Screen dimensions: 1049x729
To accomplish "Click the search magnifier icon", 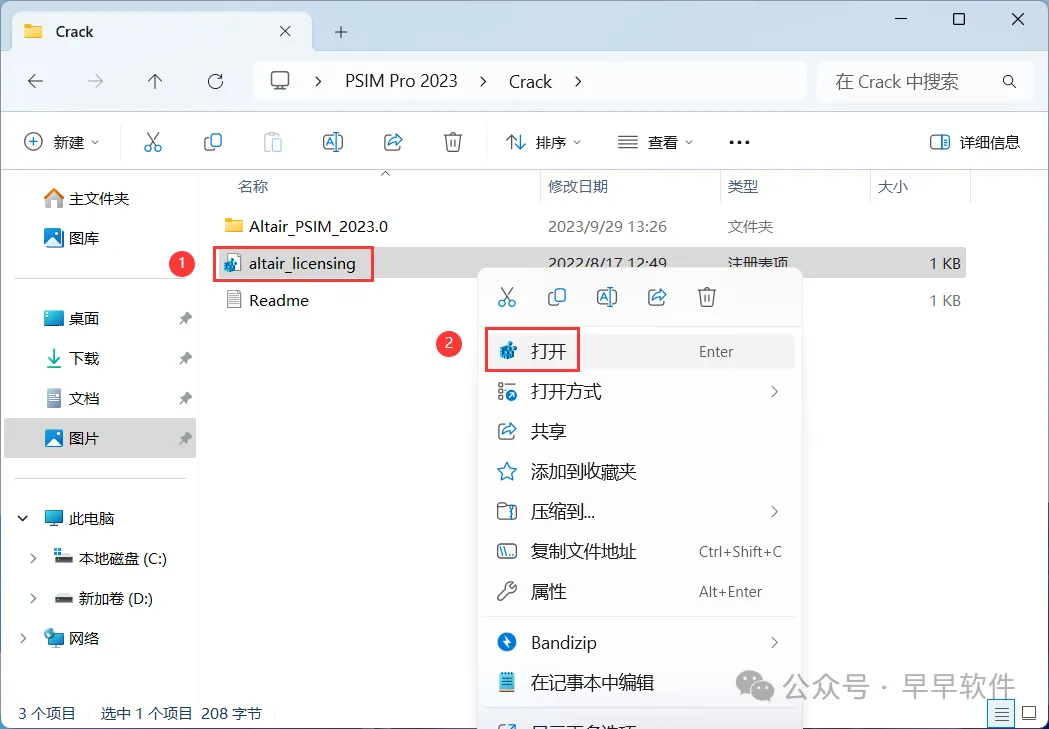I will [1010, 82].
